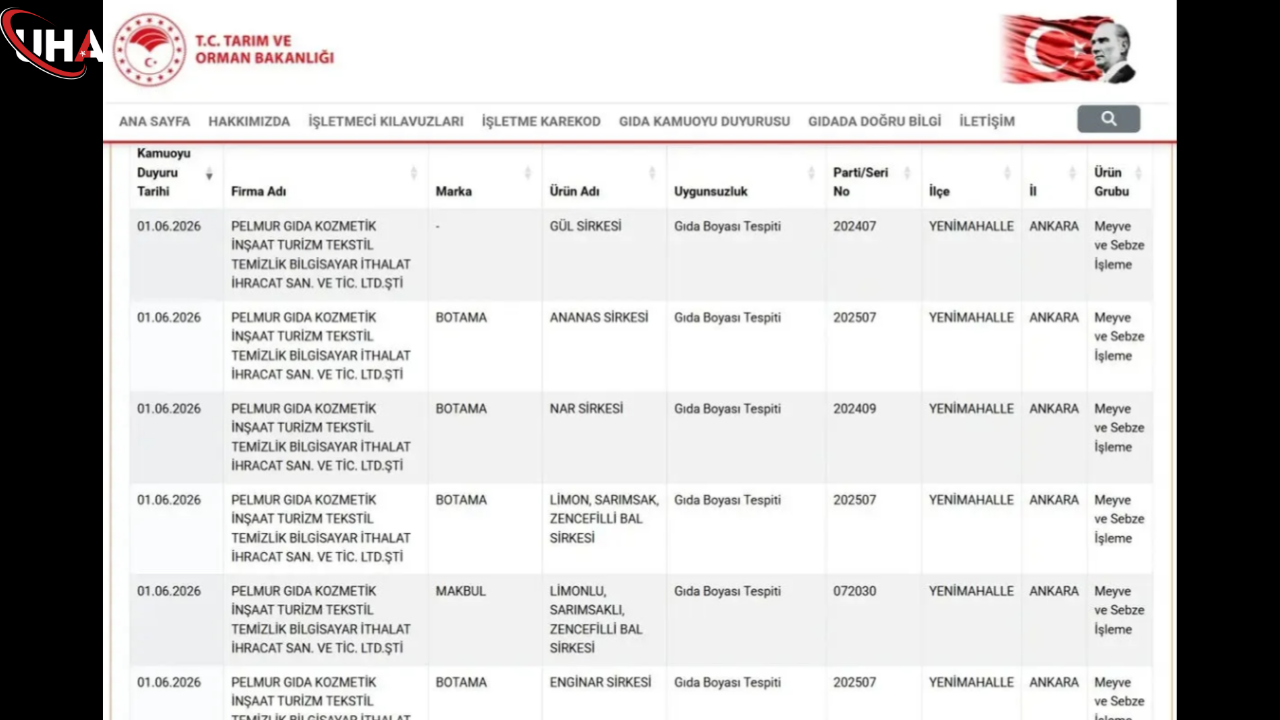This screenshot has width=1280, height=720.
Task: Open GIDA KAMUOYU DUYURUSU menu item
Action: click(704, 121)
